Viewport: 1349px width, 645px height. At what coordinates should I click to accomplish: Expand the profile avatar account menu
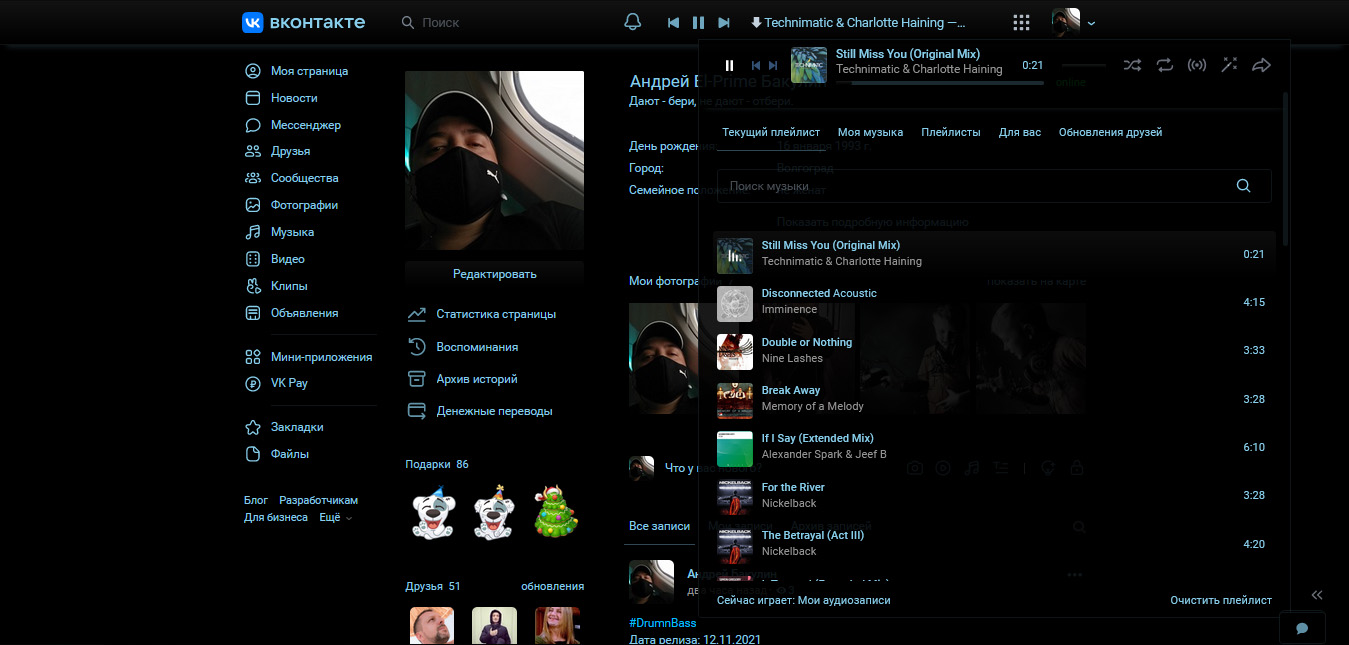point(1074,22)
